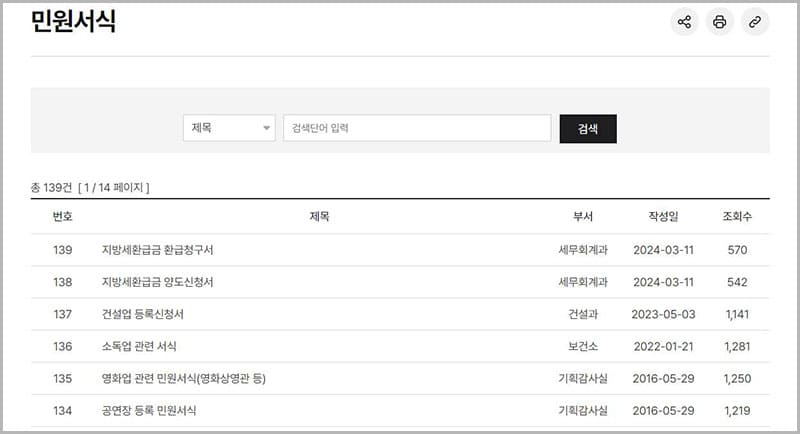Click the 민원서식 page heading
Image resolution: width=800 pixels, height=434 pixels.
[74, 21]
